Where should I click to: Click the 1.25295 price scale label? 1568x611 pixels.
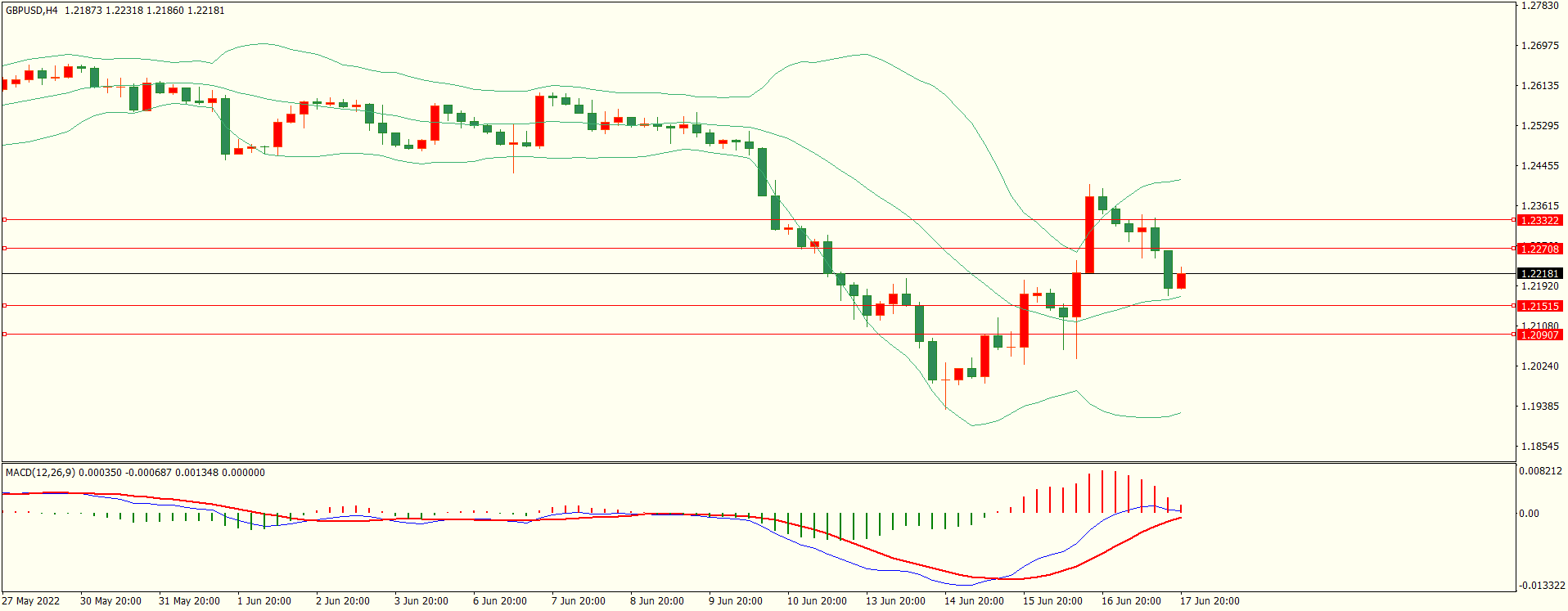point(1539,126)
